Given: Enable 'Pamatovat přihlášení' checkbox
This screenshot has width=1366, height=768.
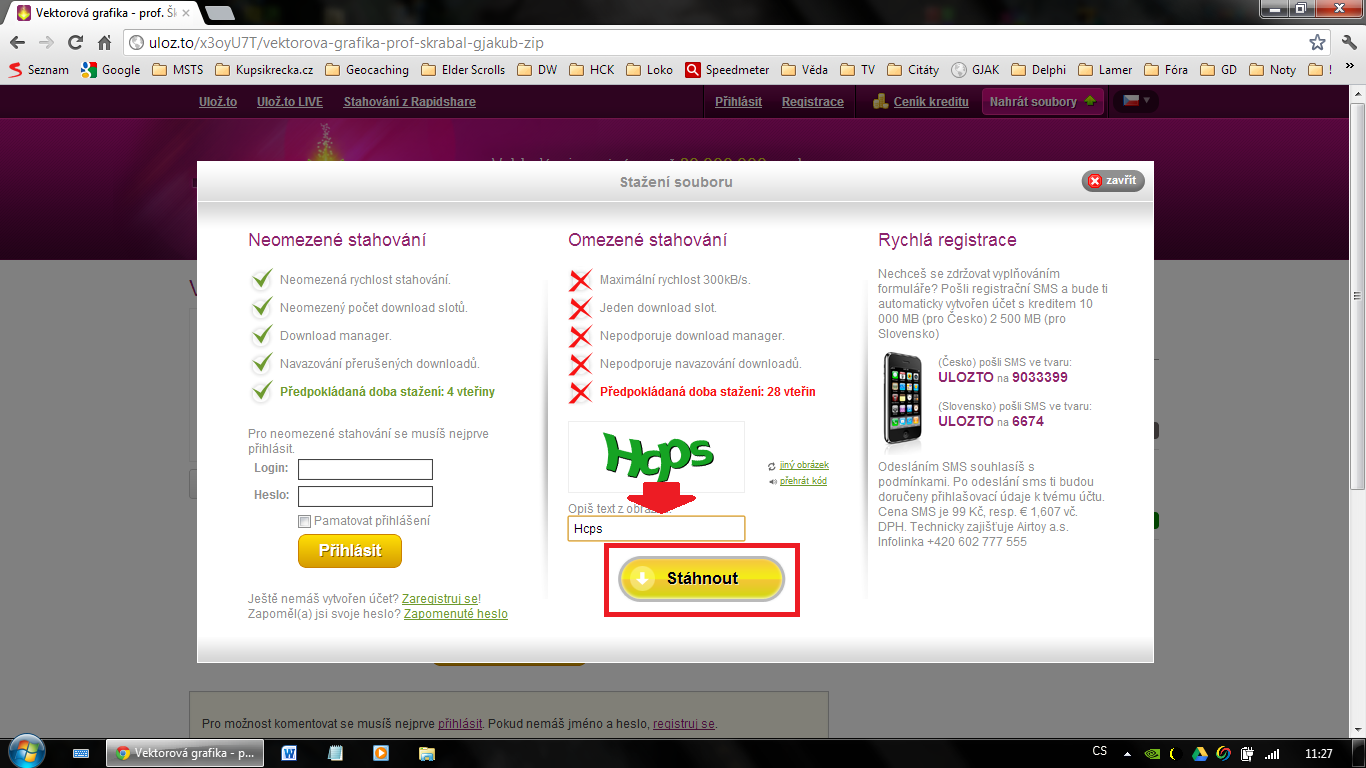Looking at the screenshot, I should pyautogui.click(x=305, y=521).
